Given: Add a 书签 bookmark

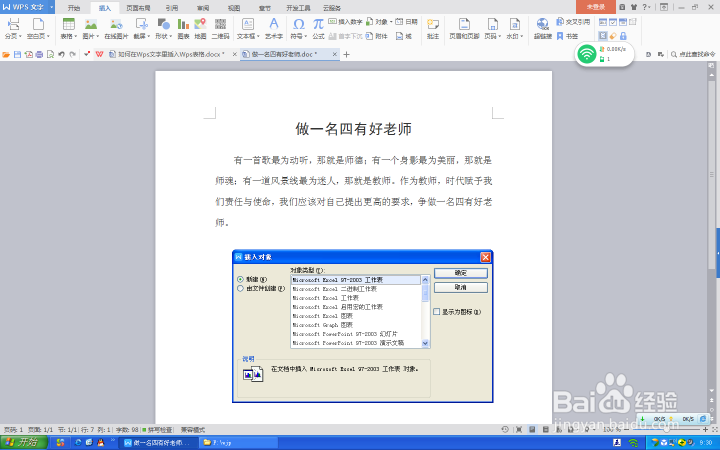Looking at the screenshot, I should click(x=567, y=36).
